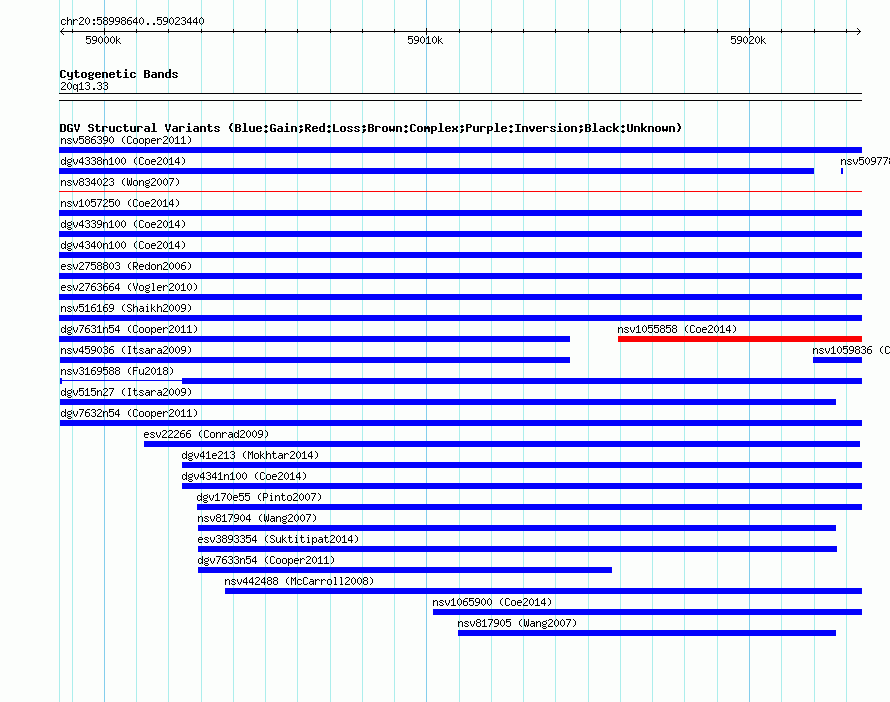The width and height of the screenshot is (890, 702).
Task: Click the nsv586390 (Cooper2011) variant label
Action: [126, 140]
